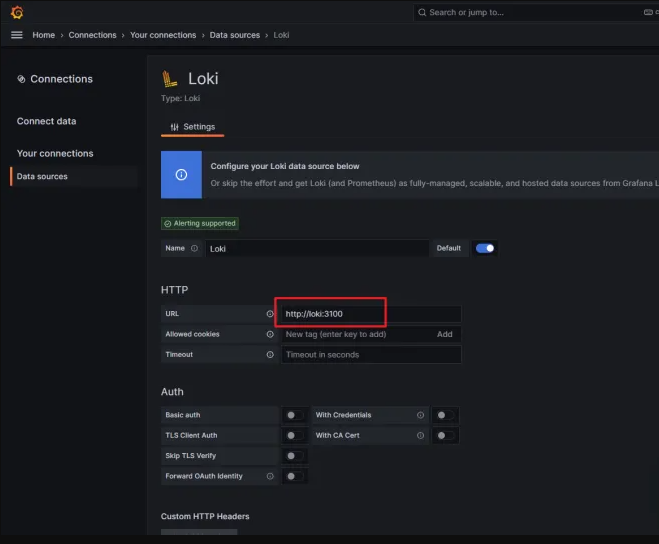
Task: Enable the With Credentials switch
Action: [445, 415]
